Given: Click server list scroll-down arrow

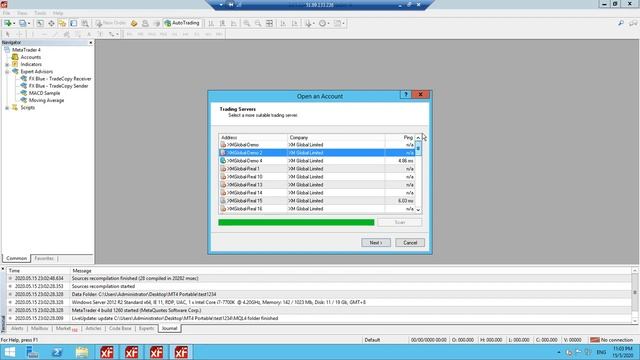Looking at the screenshot, I should (x=418, y=209).
